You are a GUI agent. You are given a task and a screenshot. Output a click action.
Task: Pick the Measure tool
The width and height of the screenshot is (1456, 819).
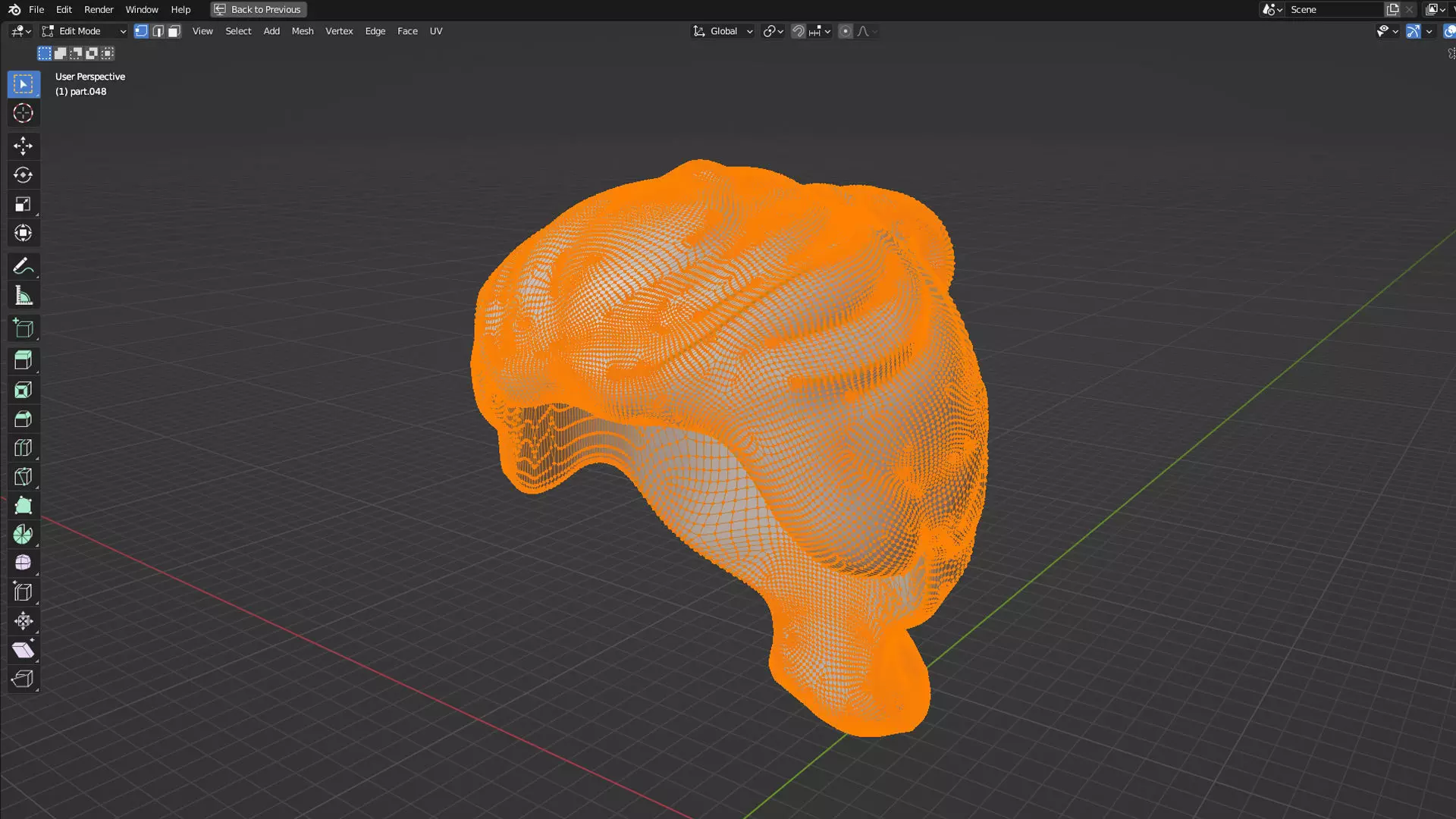click(x=23, y=297)
